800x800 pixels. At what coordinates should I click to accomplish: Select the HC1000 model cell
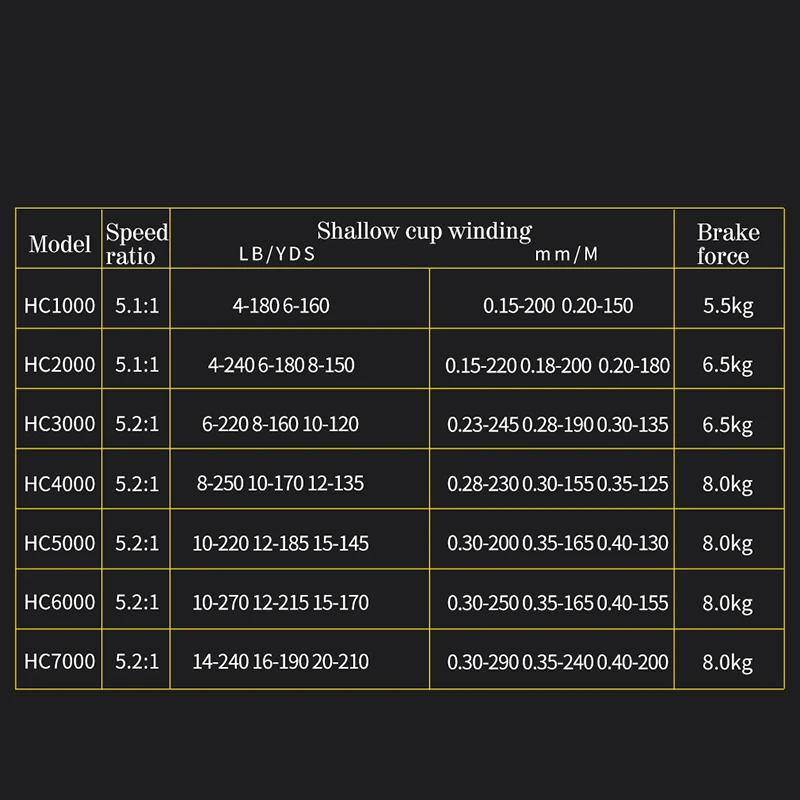pyautogui.click(x=60, y=305)
